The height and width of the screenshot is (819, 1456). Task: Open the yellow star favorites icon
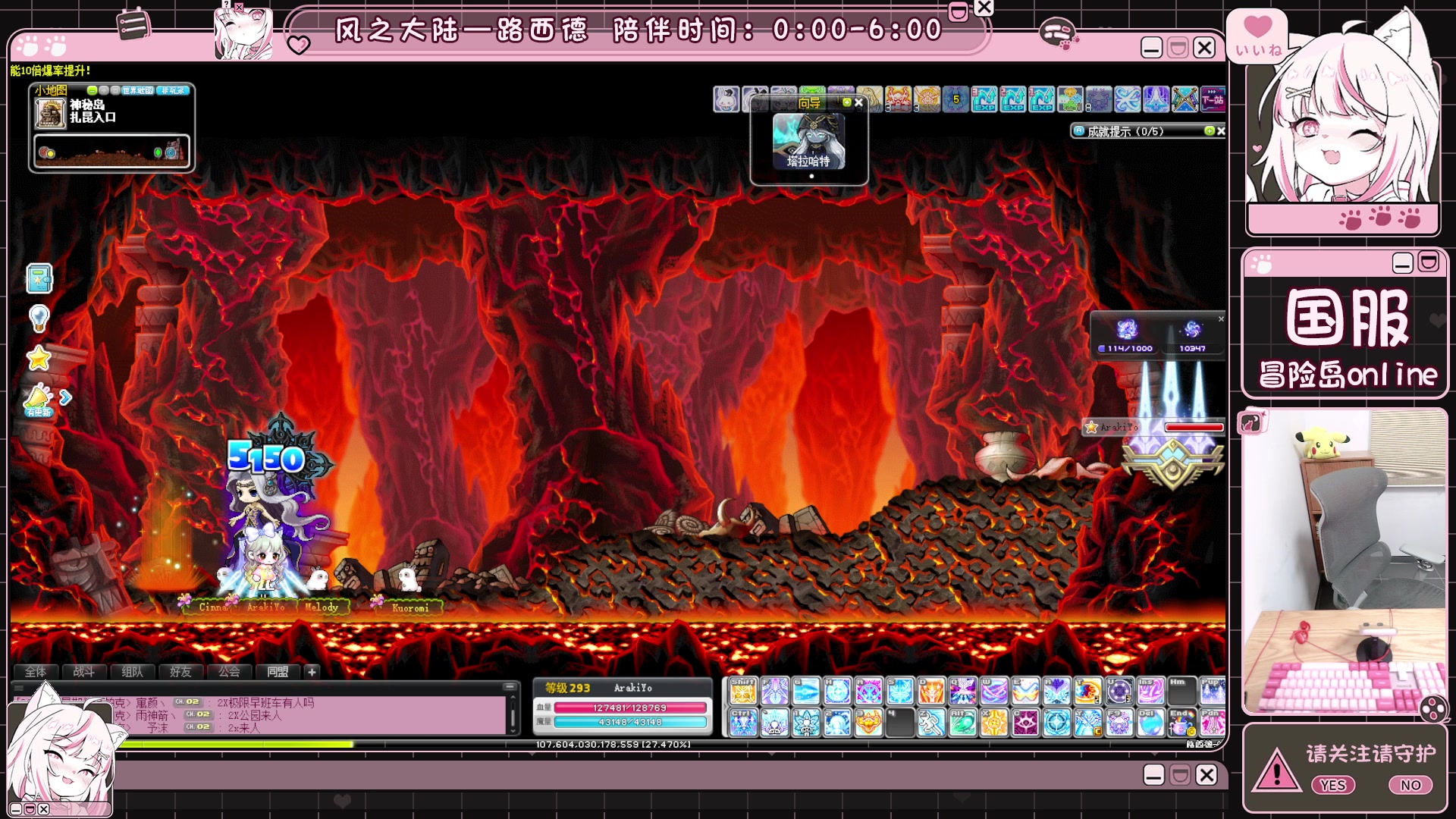point(39,357)
